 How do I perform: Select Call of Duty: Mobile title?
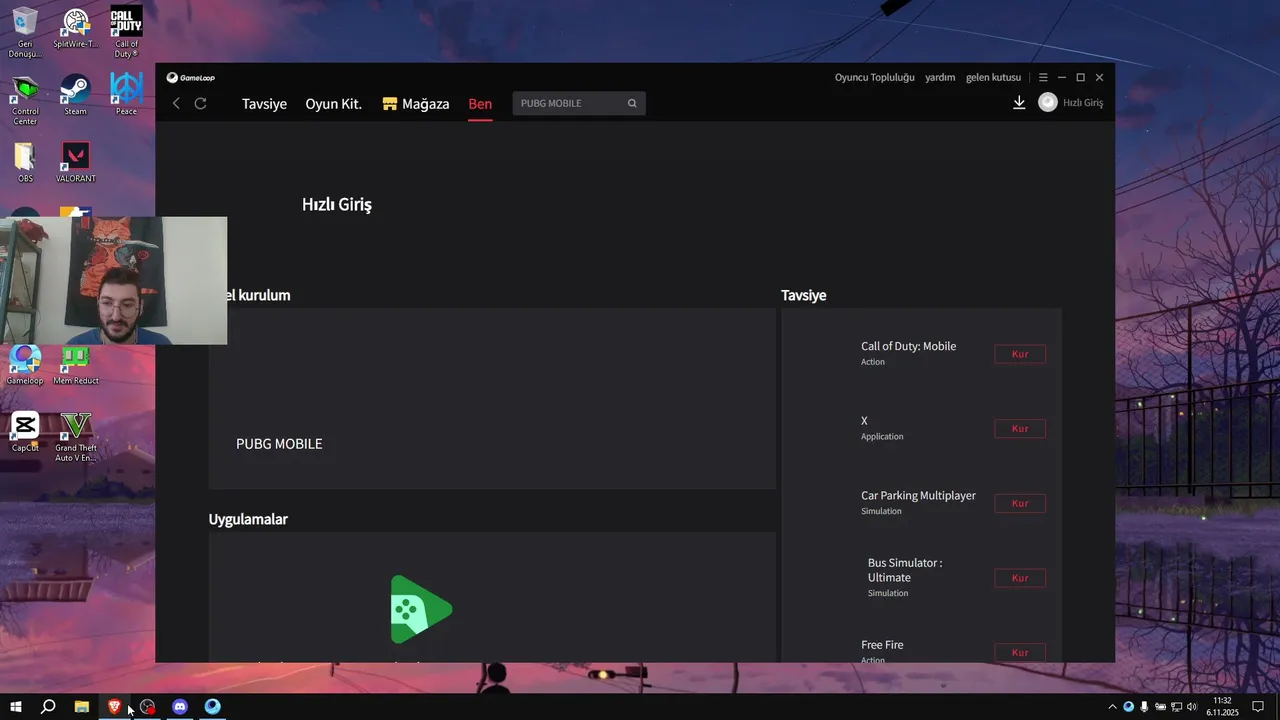pos(908,346)
